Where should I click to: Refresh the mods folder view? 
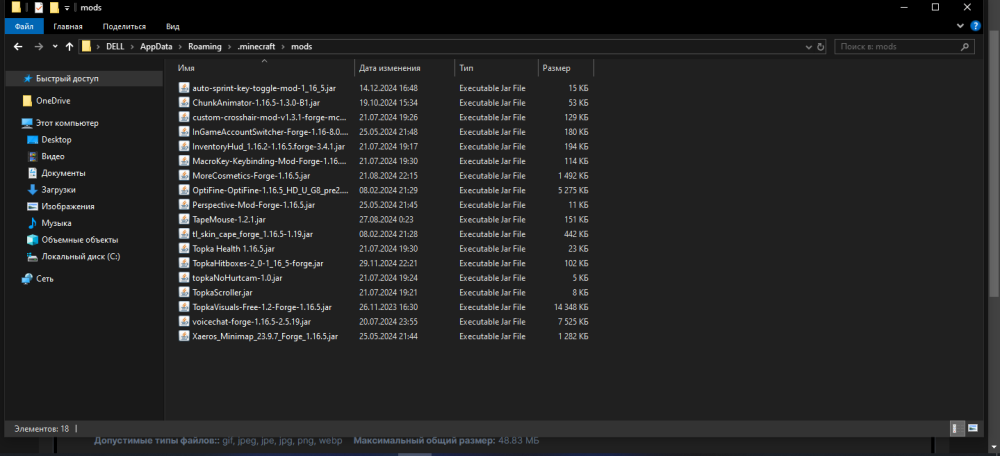click(x=821, y=47)
